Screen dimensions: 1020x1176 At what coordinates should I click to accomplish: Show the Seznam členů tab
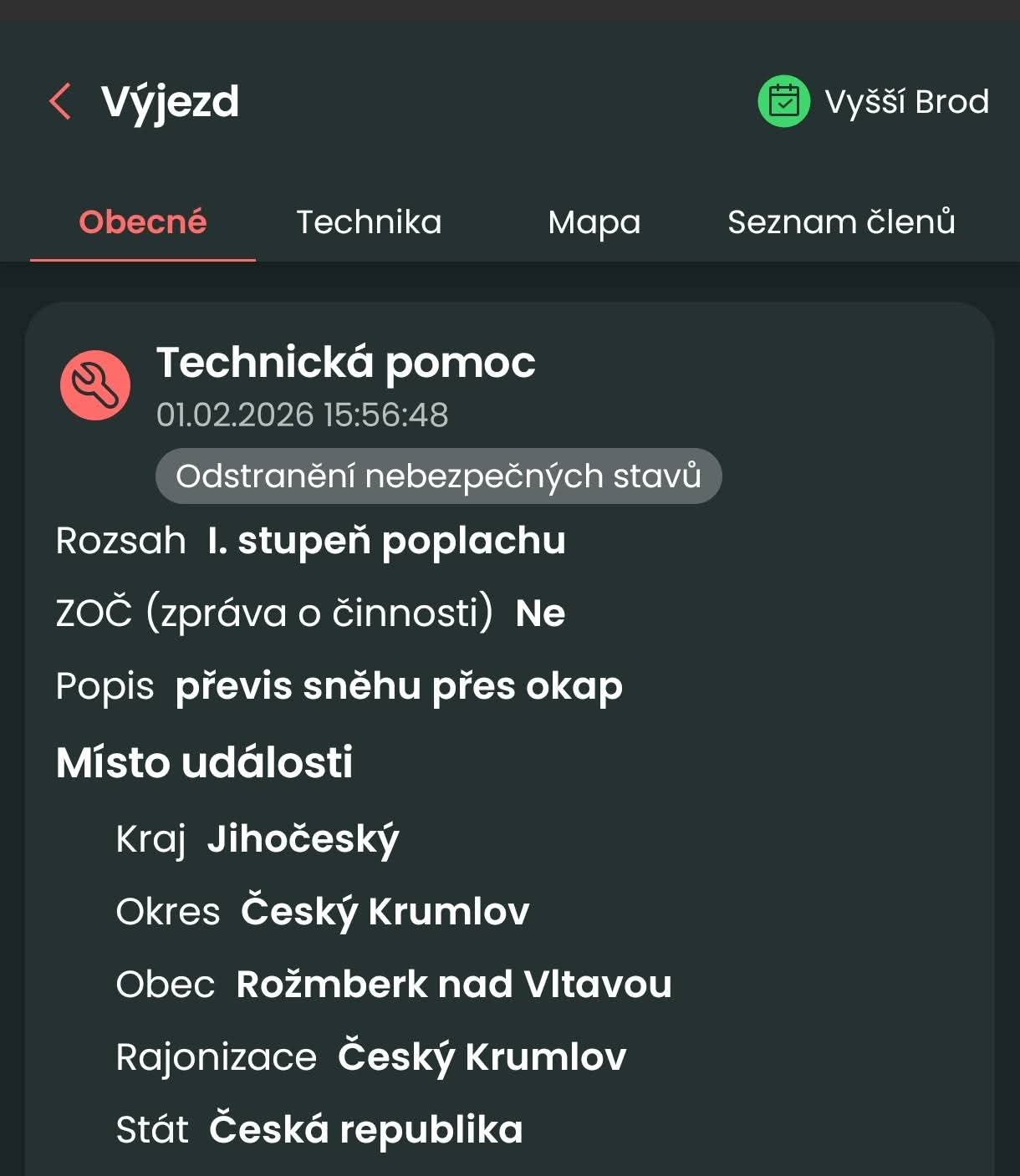point(841,222)
